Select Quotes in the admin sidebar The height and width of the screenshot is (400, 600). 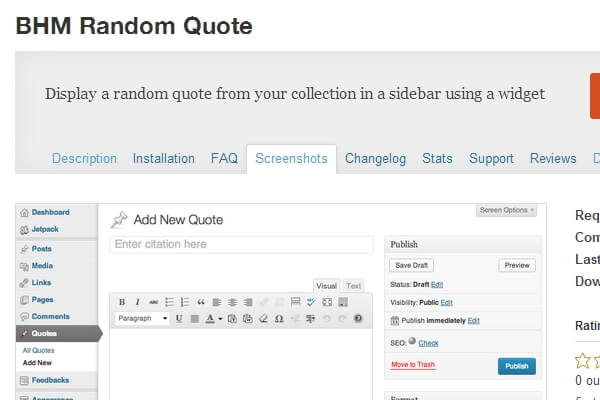(57, 333)
